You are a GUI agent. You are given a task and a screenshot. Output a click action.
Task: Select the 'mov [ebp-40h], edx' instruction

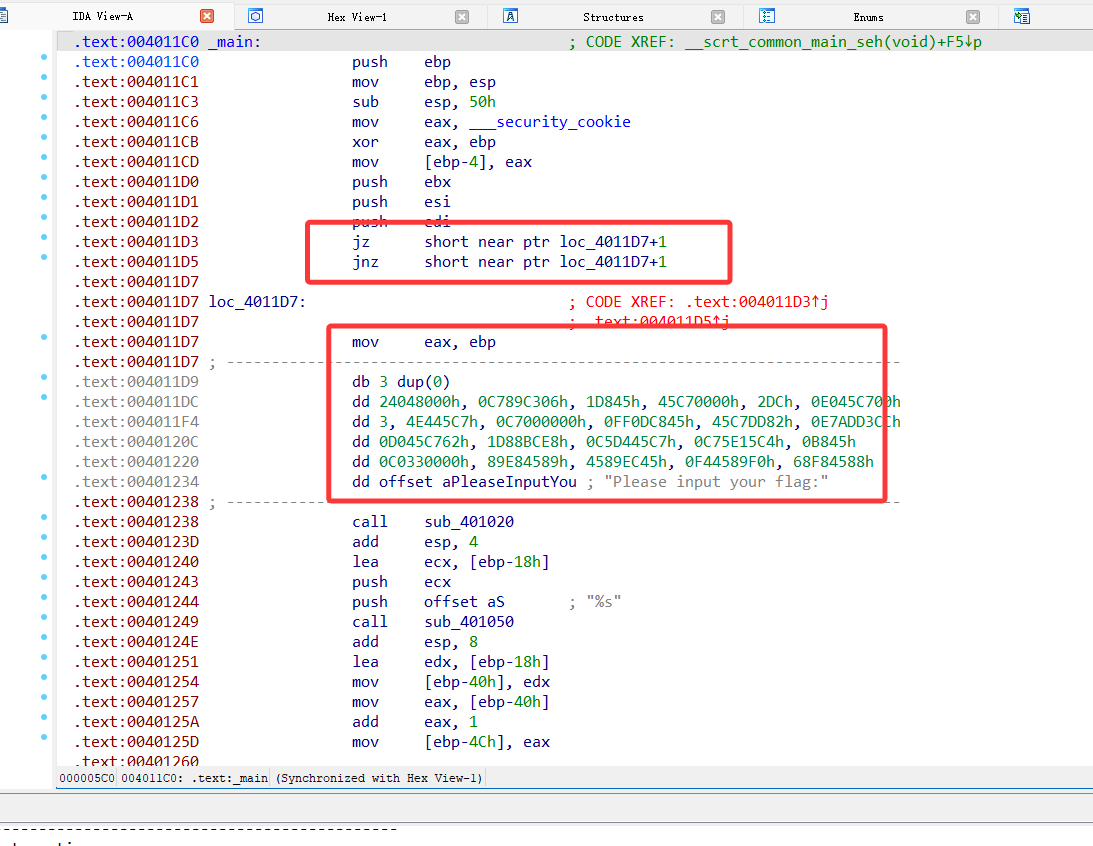[x=451, y=682]
